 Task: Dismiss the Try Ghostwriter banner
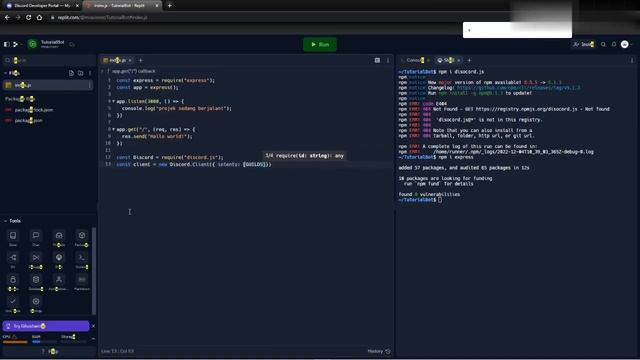93,326
